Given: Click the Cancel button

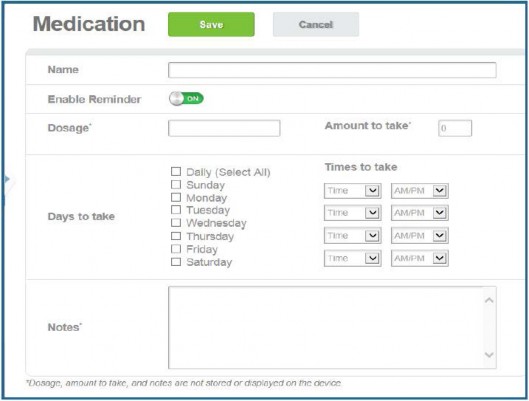Looking at the screenshot, I should [316, 24].
